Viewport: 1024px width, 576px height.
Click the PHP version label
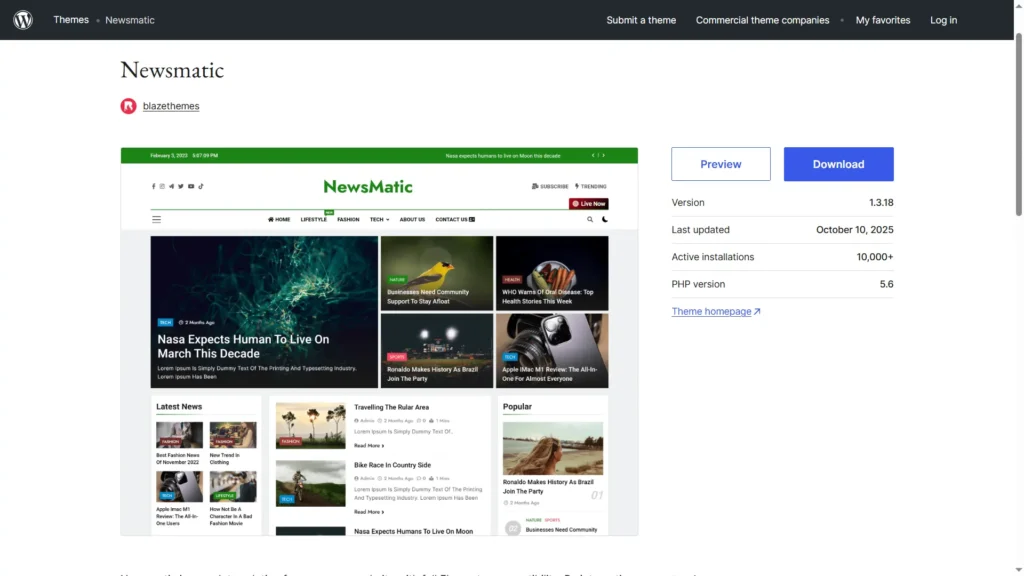point(698,284)
